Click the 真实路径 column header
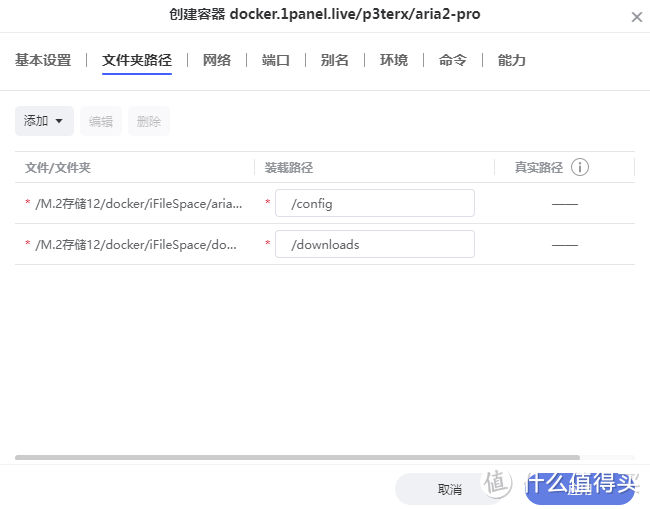The height and width of the screenshot is (509, 650). coord(538,167)
